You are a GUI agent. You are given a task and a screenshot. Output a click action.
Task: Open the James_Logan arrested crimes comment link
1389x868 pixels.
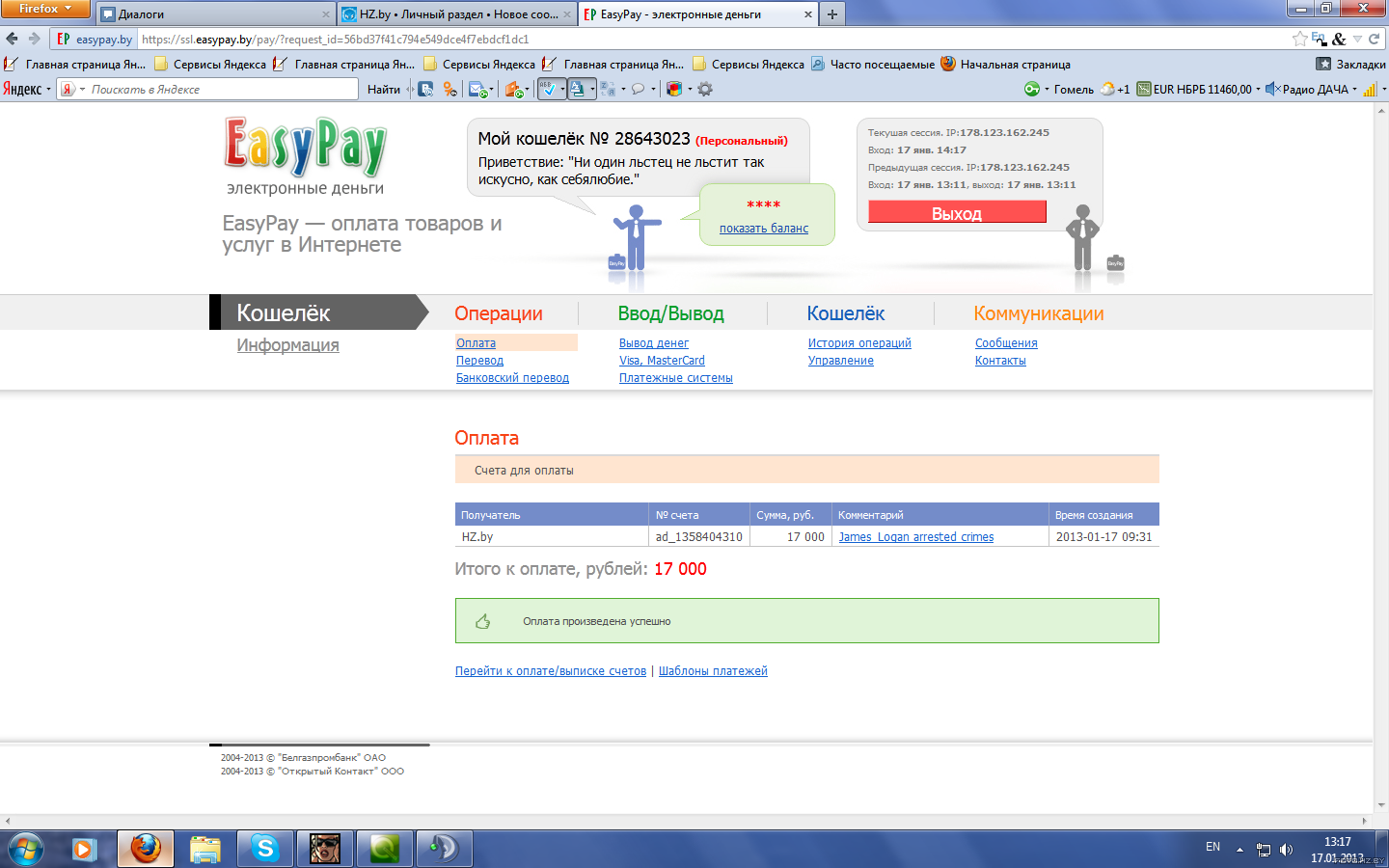pyautogui.click(x=916, y=537)
